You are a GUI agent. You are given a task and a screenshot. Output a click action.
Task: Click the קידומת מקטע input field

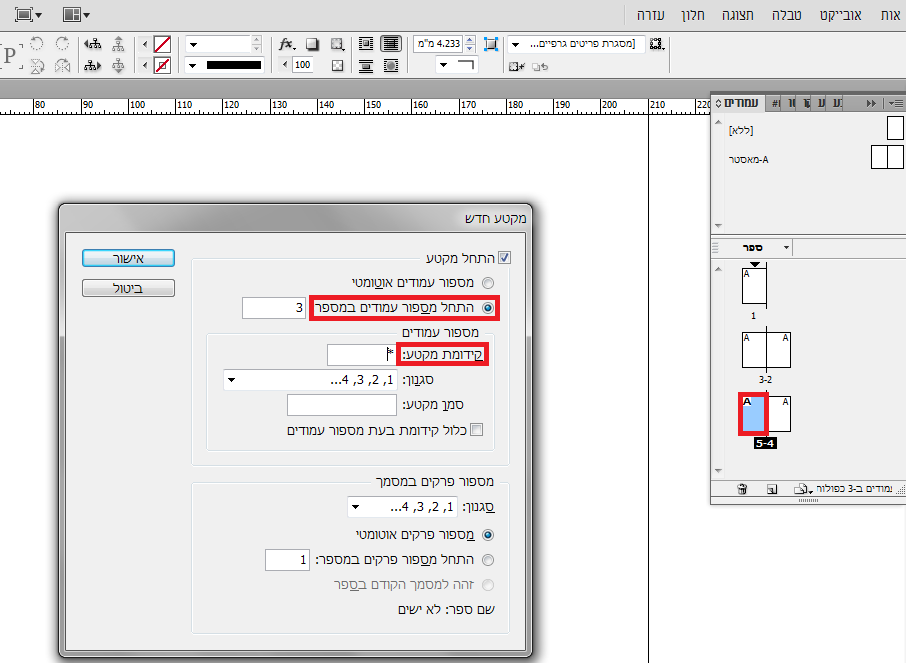pyautogui.click(x=361, y=355)
